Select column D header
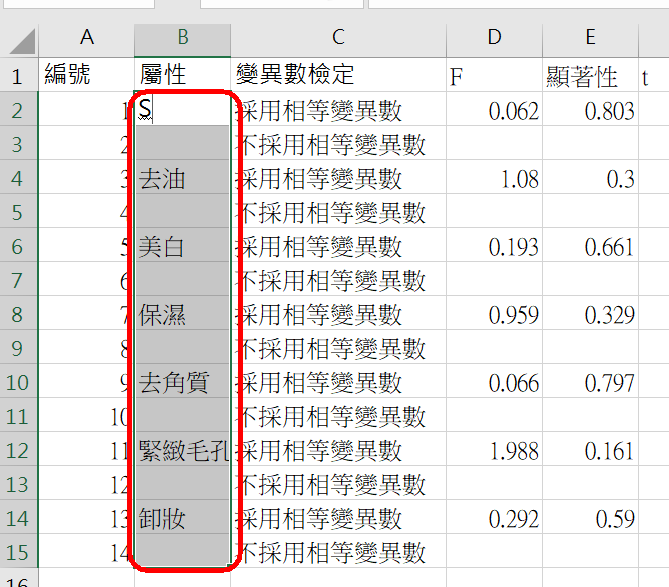The image size is (669, 587). pos(494,38)
